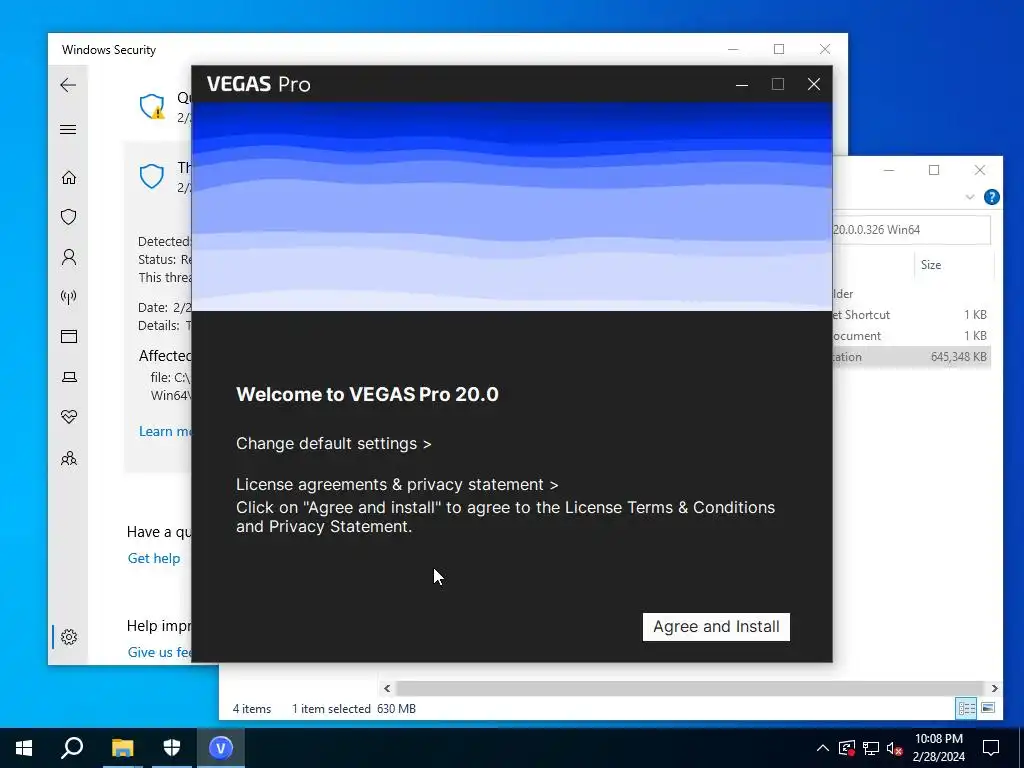Open Account protection in Windows Security sidebar
This screenshot has height=768, width=1024.
point(69,257)
